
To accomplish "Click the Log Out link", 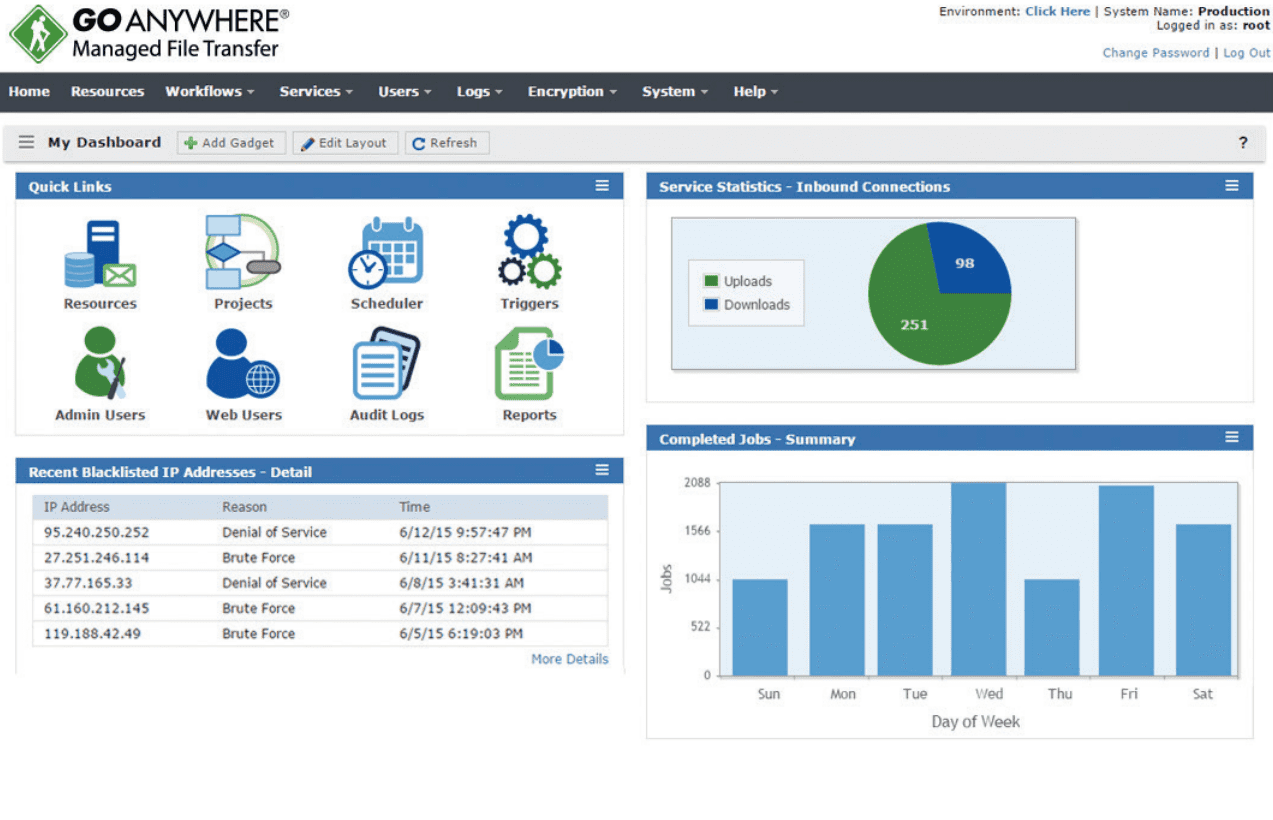I will pyautogui.click(x=1246, y=53).
